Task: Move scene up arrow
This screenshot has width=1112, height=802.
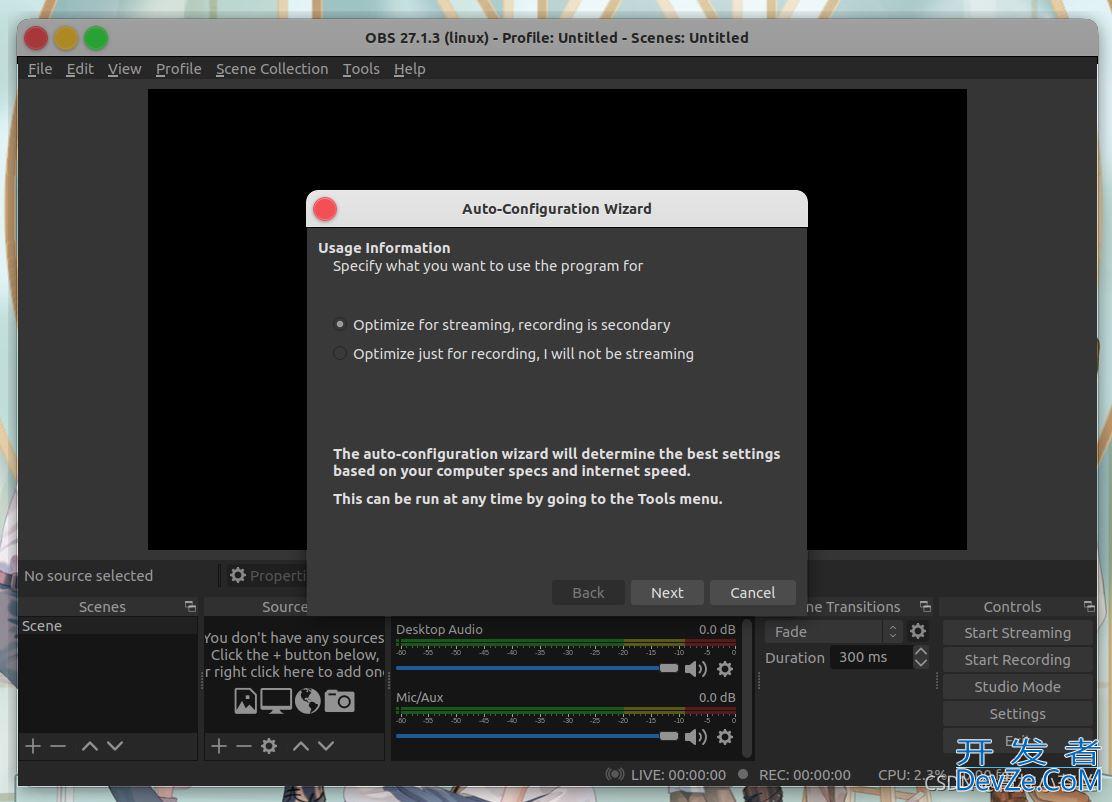Action: click(x=89, y=745)
